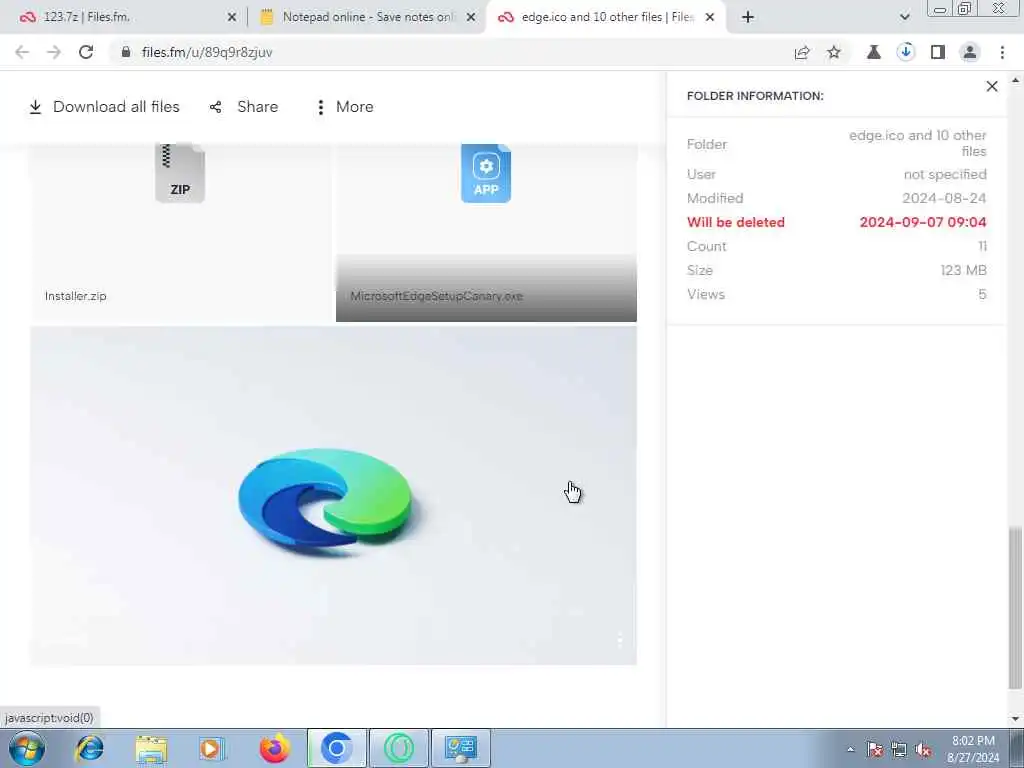
Task: Expand the tab search dropdown arrow
Action: click(x=904, y=17)
